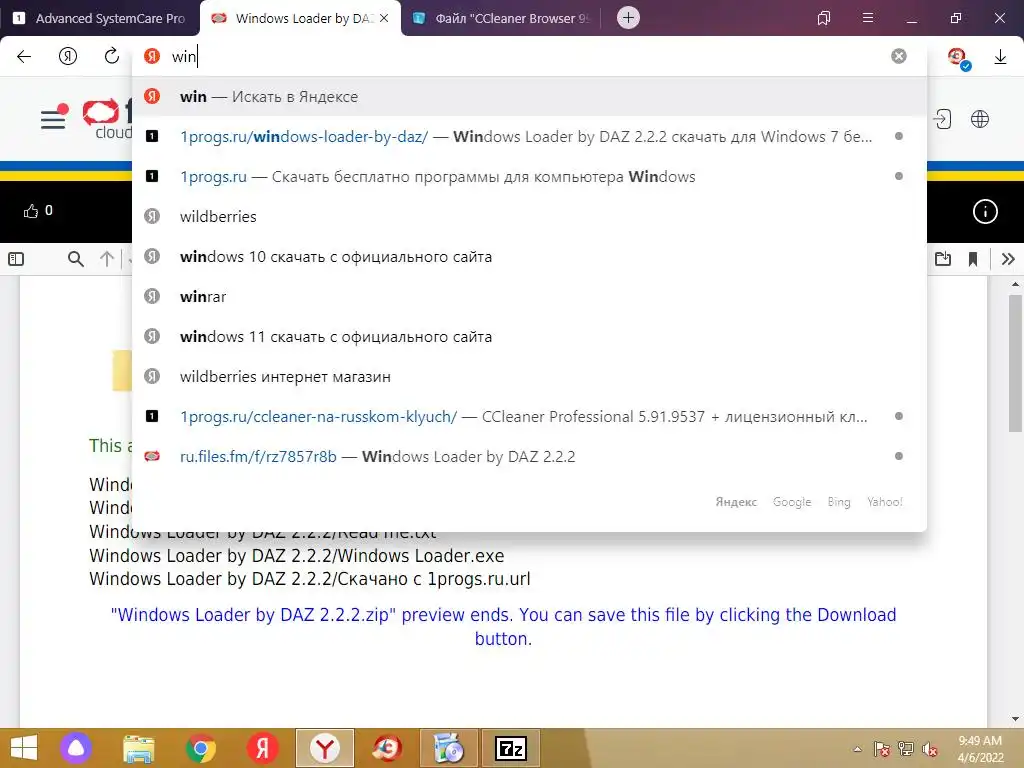Open search in the document viewer

click(x=76, y=259)
